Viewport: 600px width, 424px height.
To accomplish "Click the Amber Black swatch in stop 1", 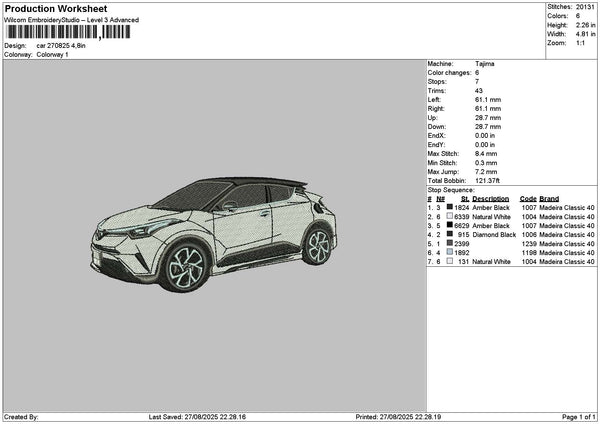I will click(451, 207).
